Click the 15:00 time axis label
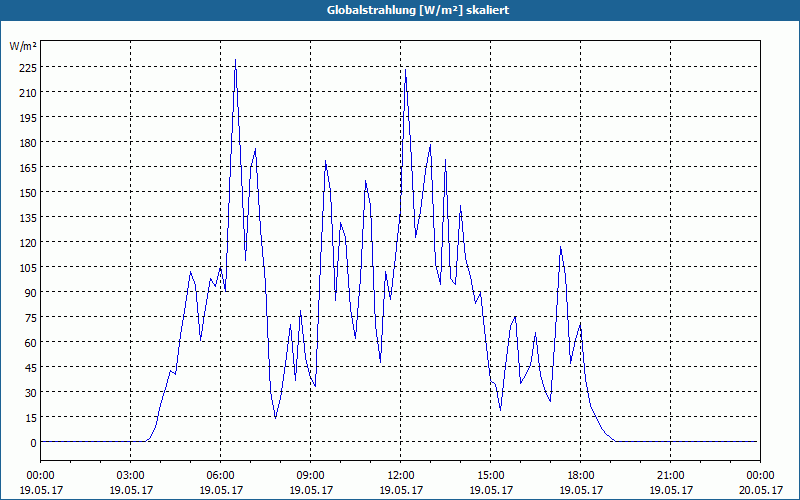This screenshot has width=800, height=500. click(490, 476)
